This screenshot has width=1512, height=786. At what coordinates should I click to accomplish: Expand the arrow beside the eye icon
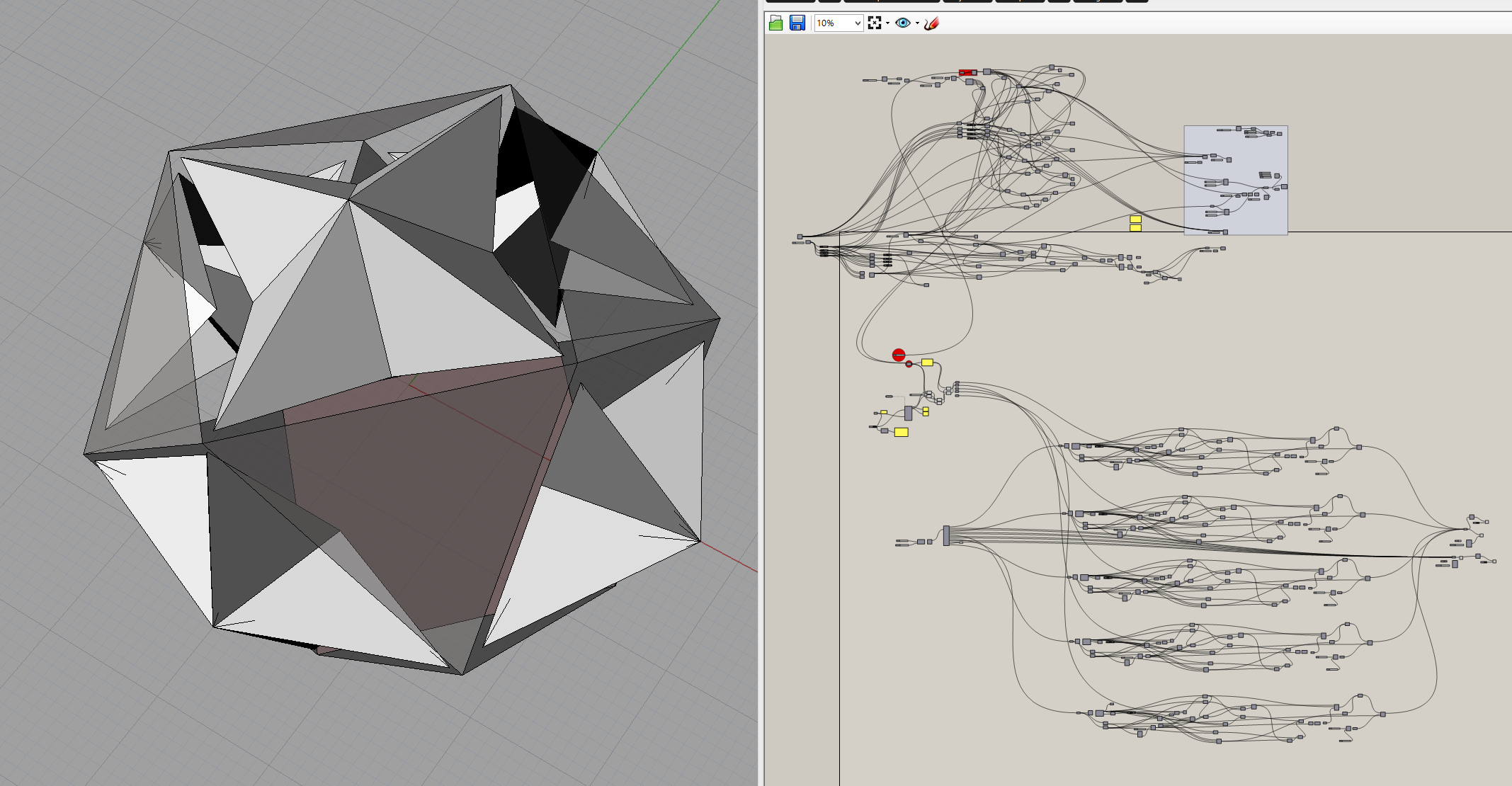[917, 23]
